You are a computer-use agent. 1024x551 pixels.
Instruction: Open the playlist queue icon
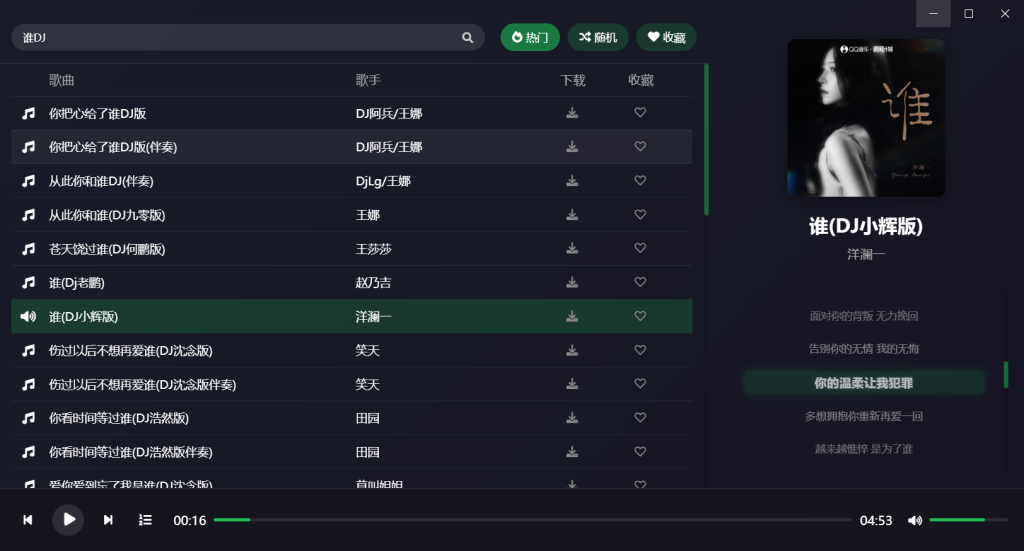[x=145, y=520]
